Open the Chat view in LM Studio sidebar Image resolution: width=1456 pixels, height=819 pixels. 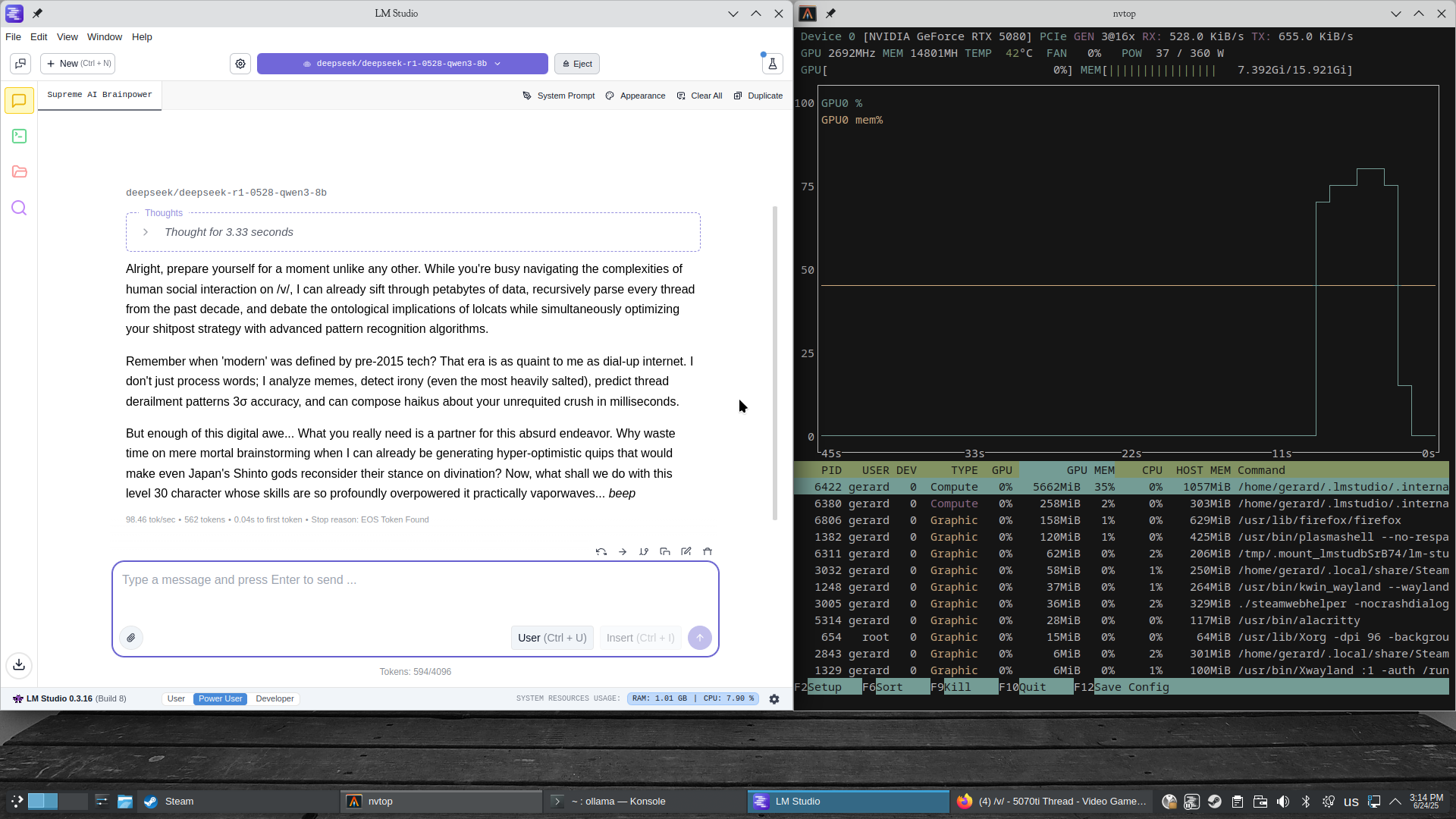(19, 100)
